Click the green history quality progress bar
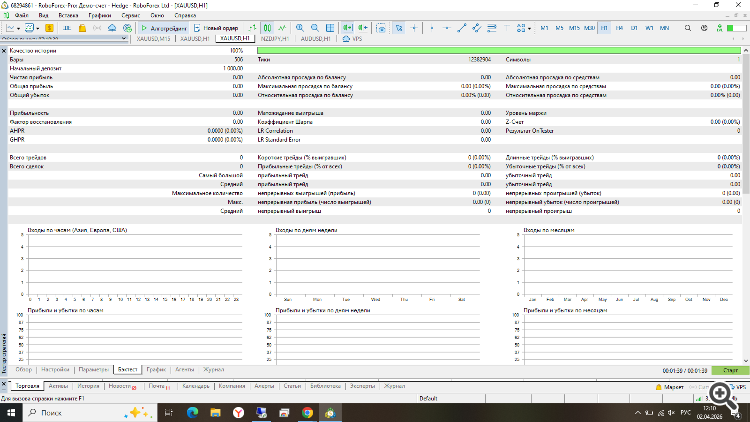This screenshot has height=422, width=750. click(x=499, y=50)
